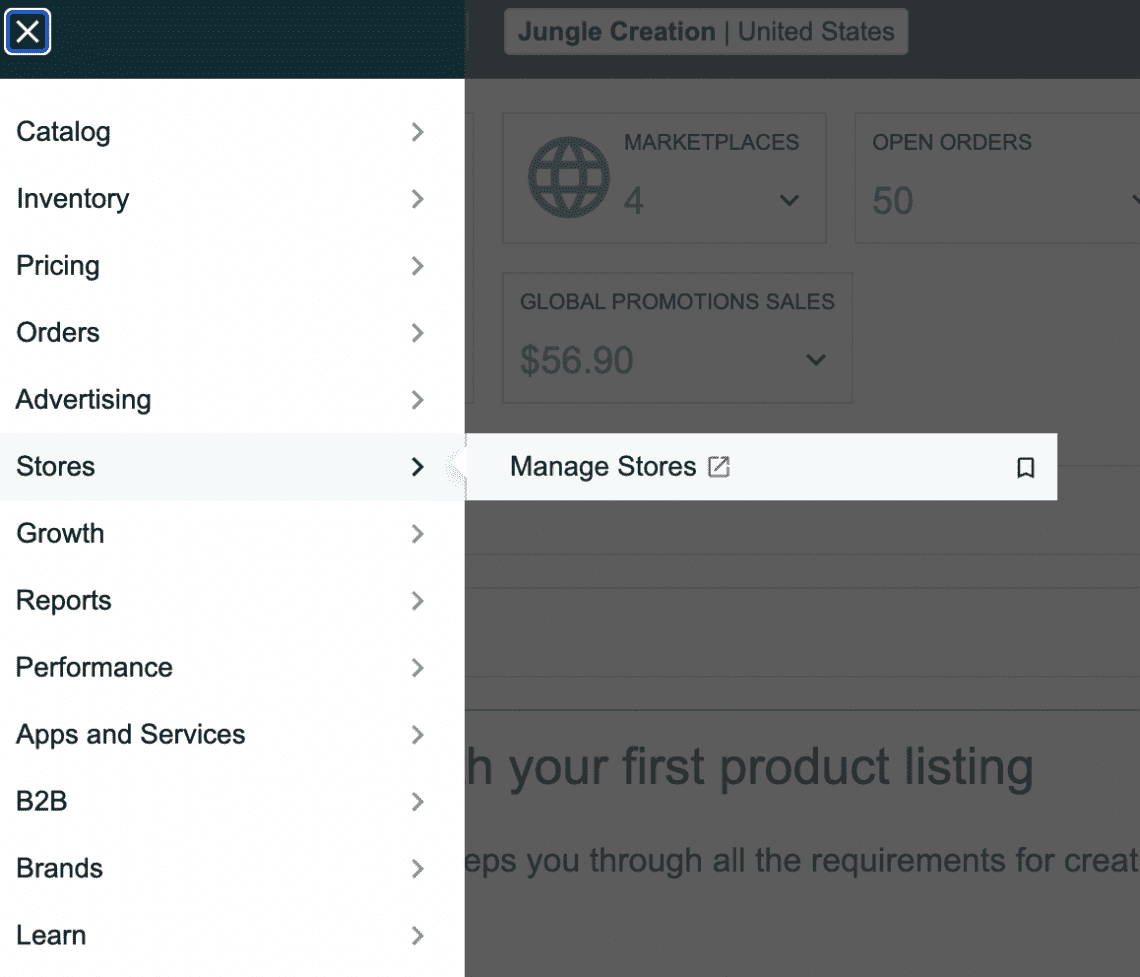Screen dimensions: 1140x977
Task: Bookmark Manage Stores using the bookmark icon
Action: click(1025, 466)
